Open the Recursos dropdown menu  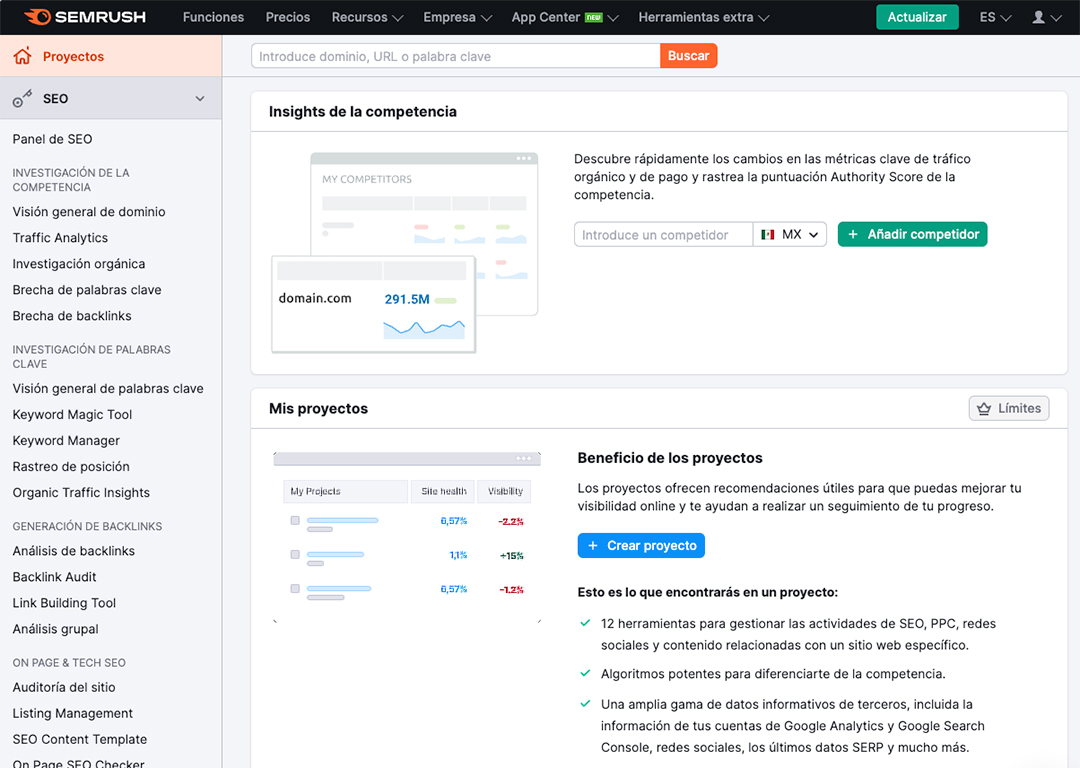(367, 17)
